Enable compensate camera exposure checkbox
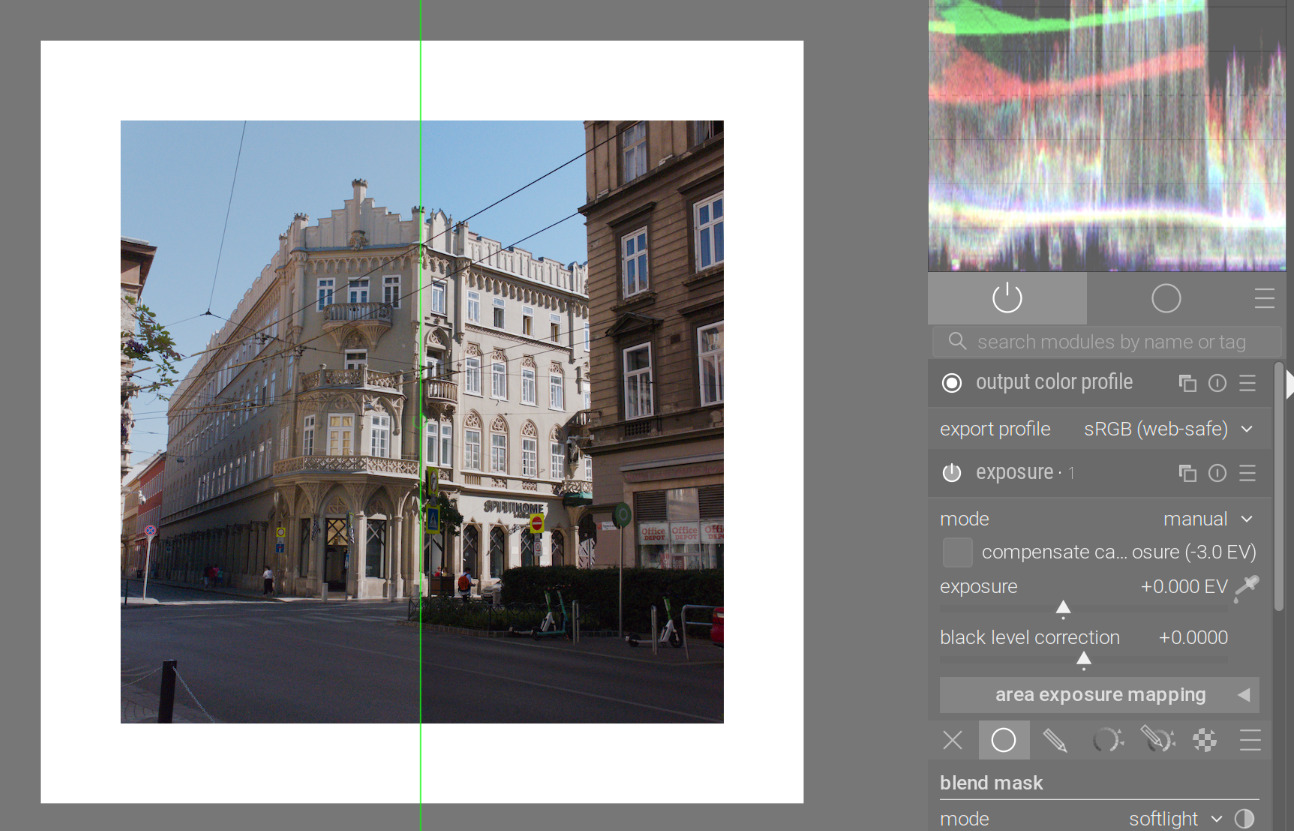 click(957, 552)
